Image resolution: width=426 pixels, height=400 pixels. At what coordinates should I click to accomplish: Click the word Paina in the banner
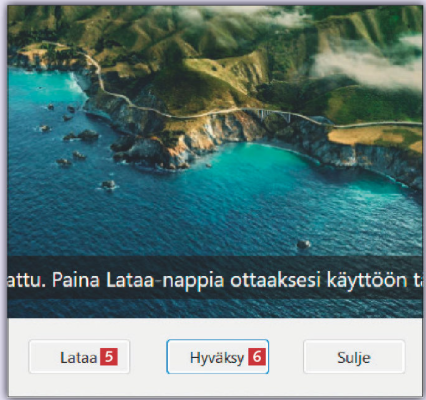pos(76,280)
